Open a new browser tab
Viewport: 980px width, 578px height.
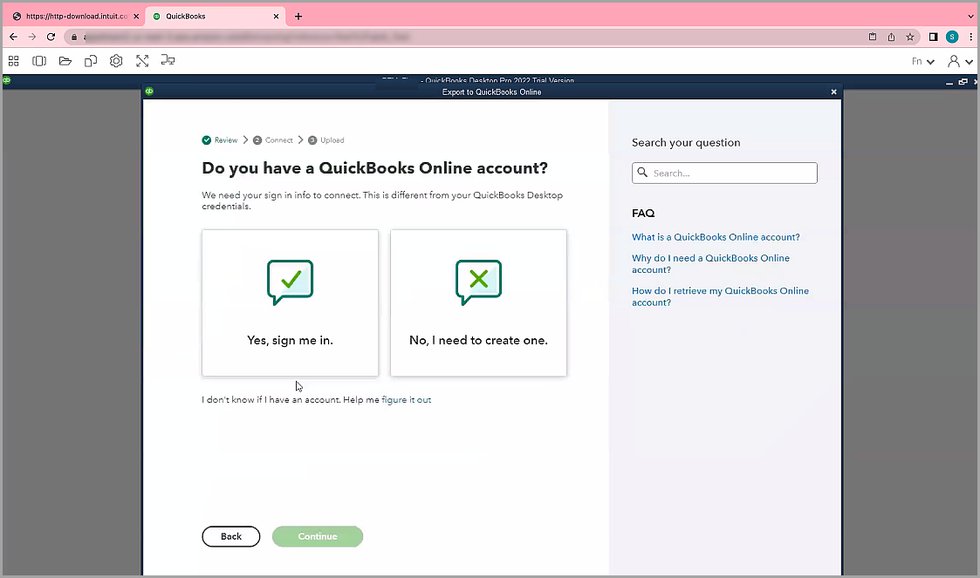[x=298, y=16]
